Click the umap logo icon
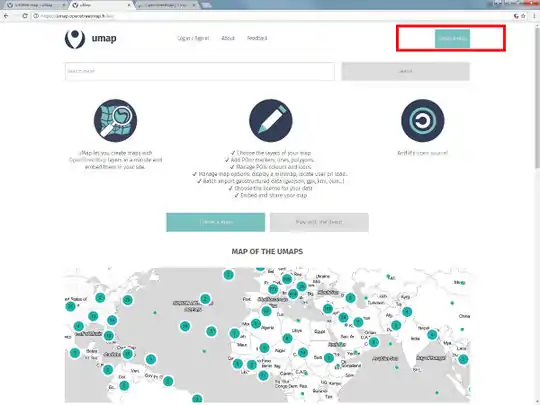Viewport: 540px width, 405px height. coord(75,39)
